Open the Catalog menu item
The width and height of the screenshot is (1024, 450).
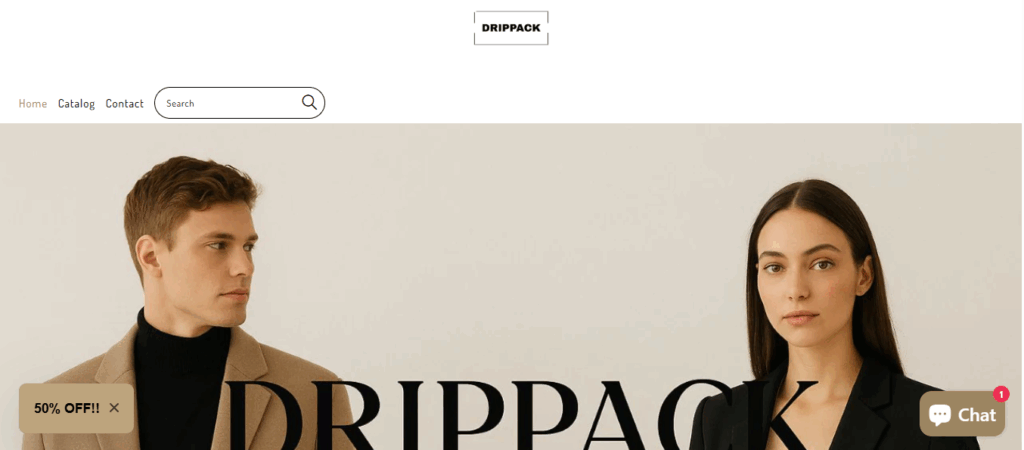point(76,103)
